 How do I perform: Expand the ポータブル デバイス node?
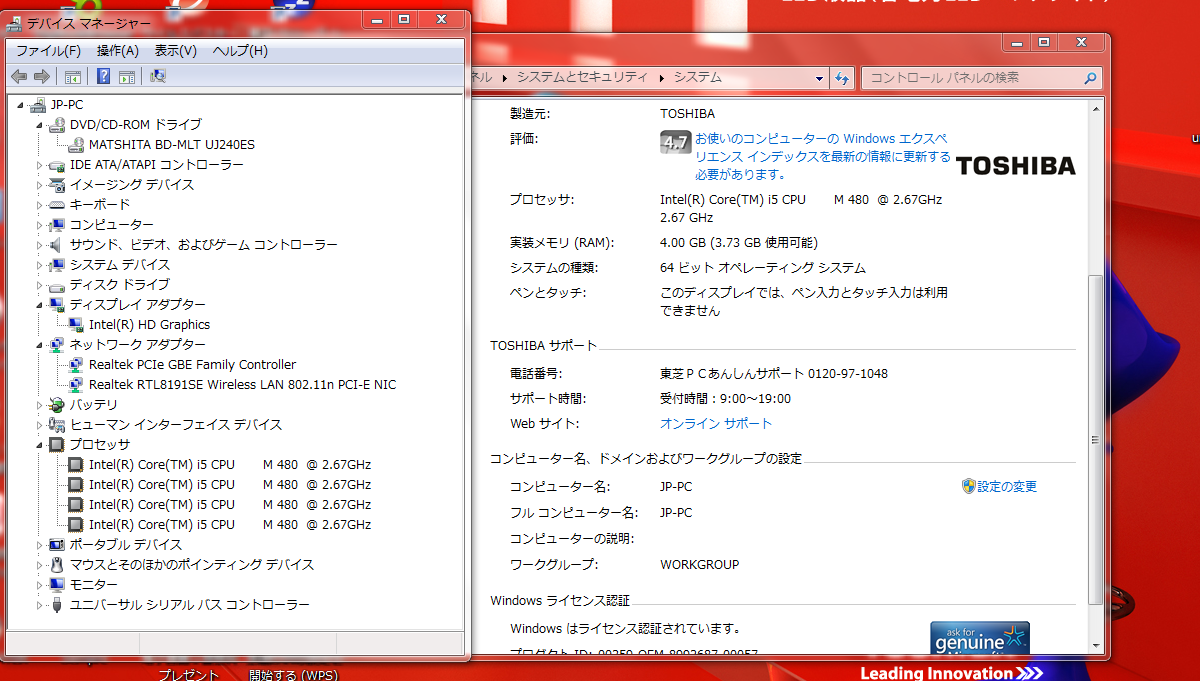coord(40,544)
